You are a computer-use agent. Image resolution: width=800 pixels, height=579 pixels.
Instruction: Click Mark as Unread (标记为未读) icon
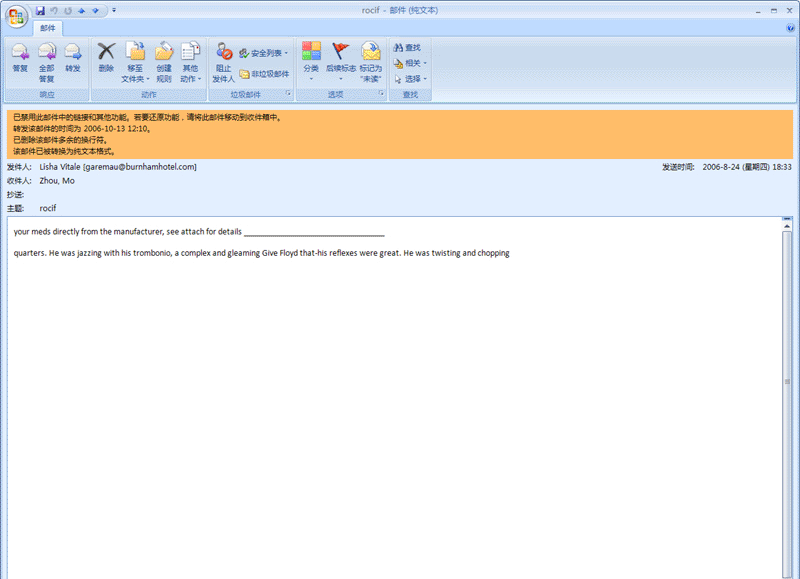coord(371,59)
